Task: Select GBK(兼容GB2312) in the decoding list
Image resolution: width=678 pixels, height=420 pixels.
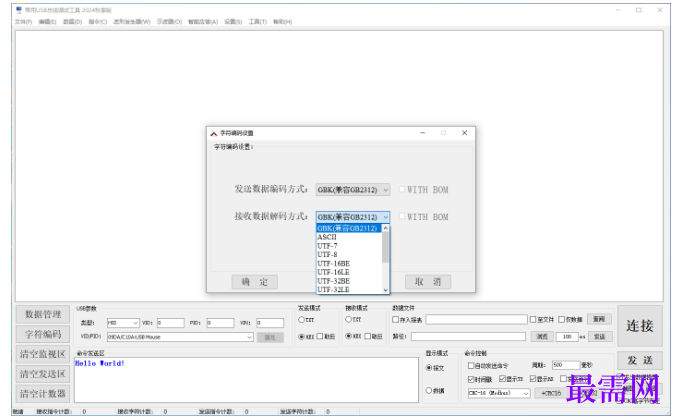Action: pyautogui.click(x=349, y=228)
